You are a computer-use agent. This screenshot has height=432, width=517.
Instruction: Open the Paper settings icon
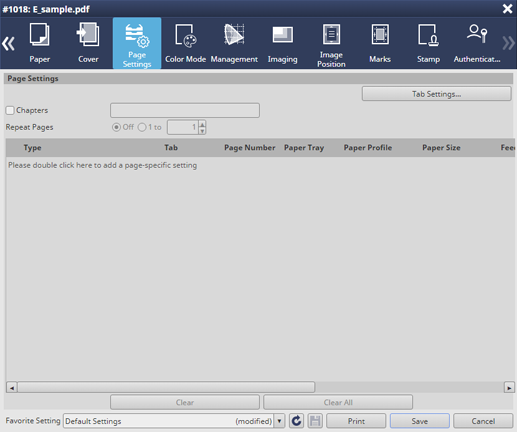[40, 43]
